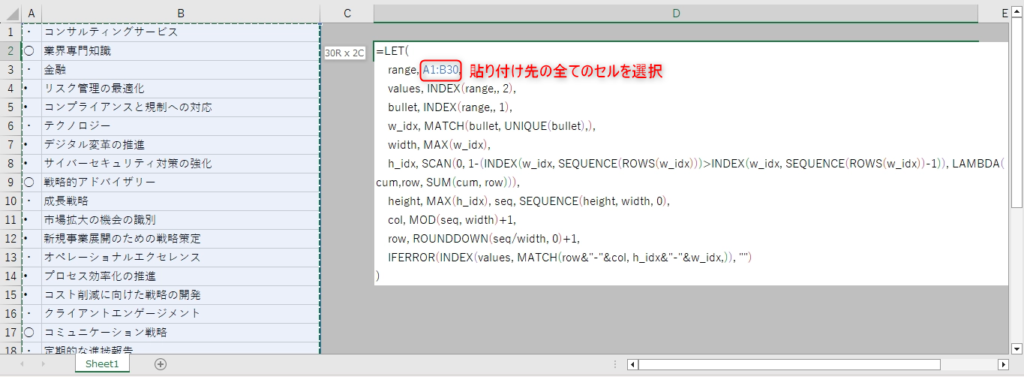Viewport: 1024px width, 377px height.
Task: Click cell クライアントエンゲージメント
Action: click(181, 313)
